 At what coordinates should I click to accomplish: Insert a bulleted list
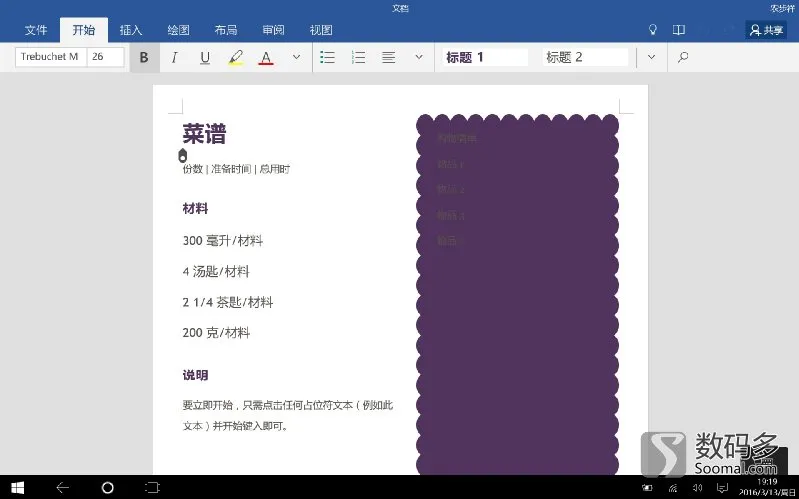click(327, 57)
